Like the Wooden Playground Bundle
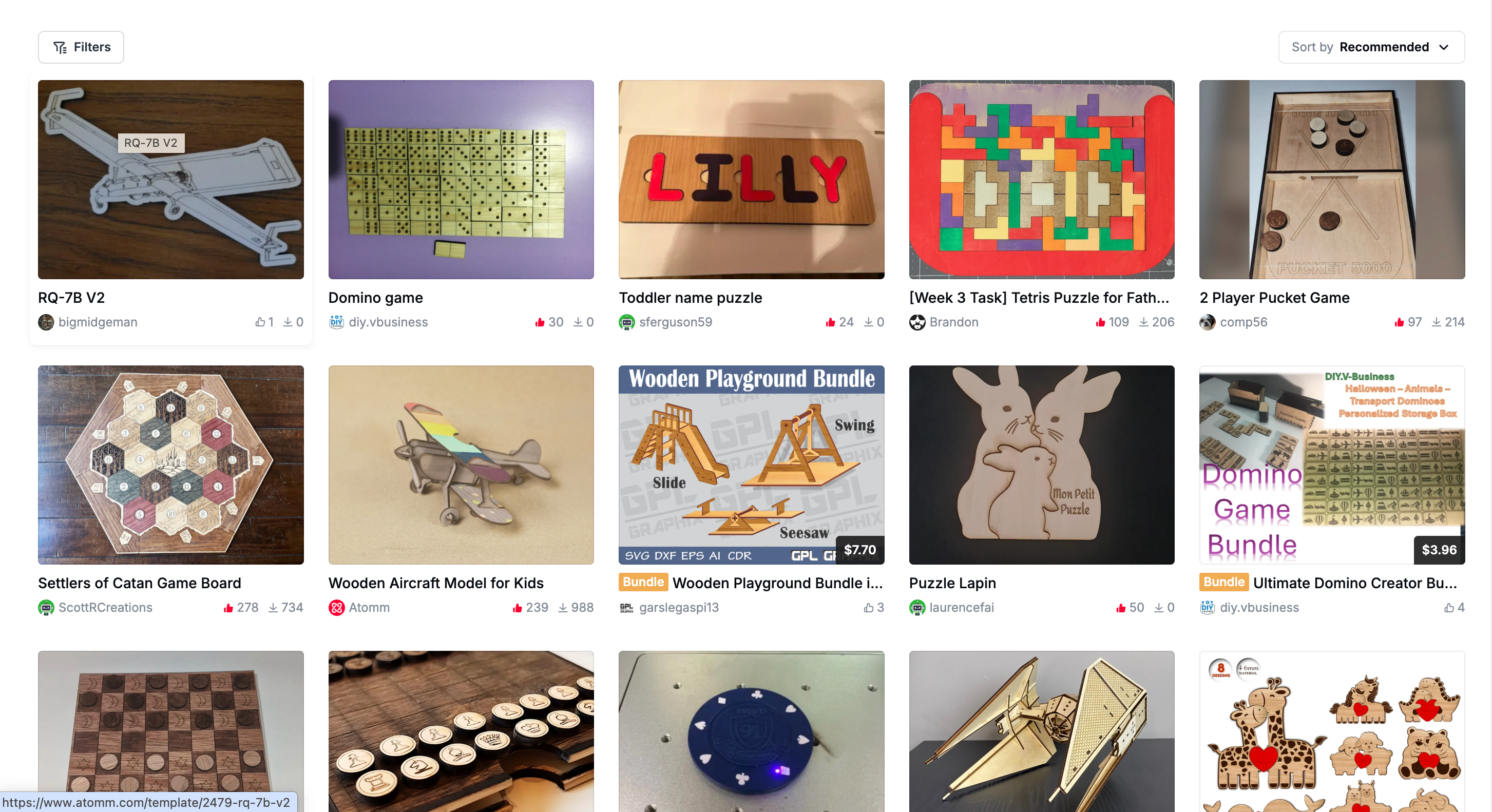This screenshot has height=812, width=1492. click(868, 608)
